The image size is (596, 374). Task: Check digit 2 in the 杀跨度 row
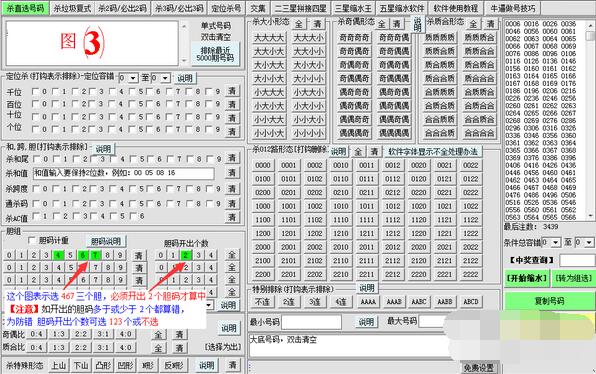pyautogui.click(x=75, y=189)
